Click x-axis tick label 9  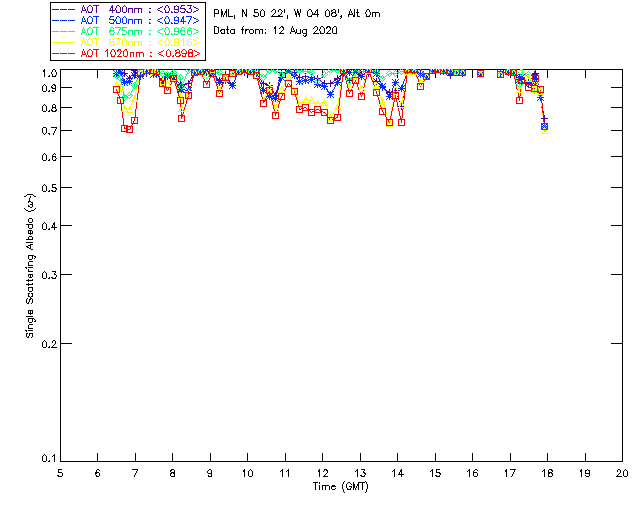pos(210,474)
